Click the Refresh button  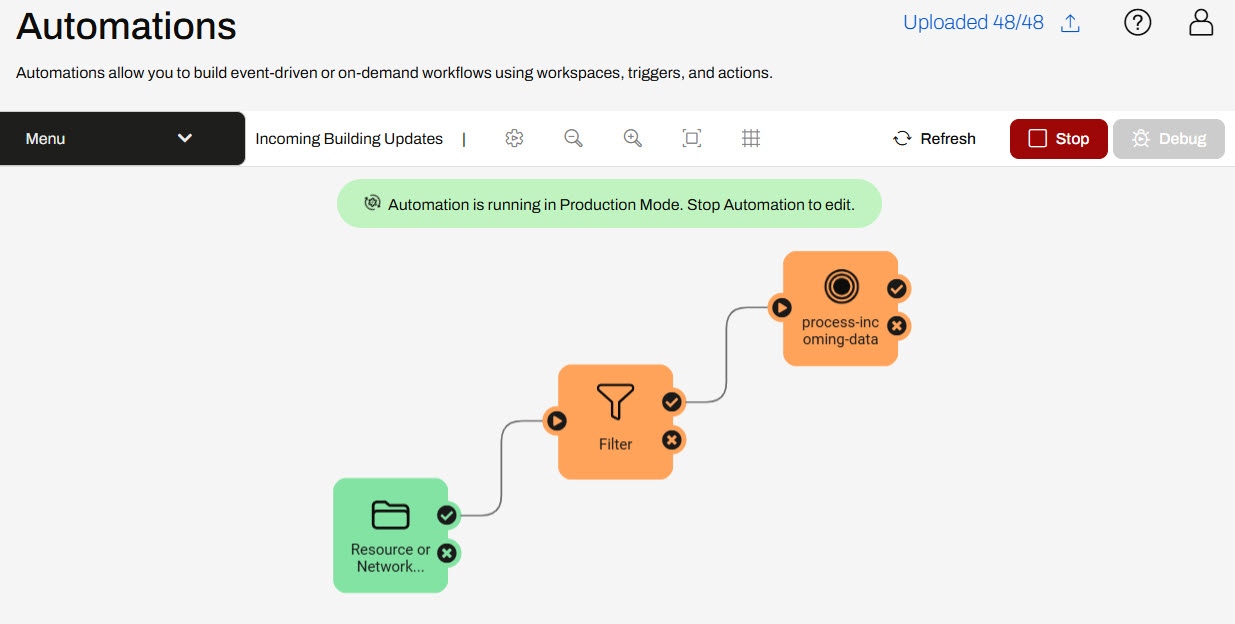tap(934, 139)
